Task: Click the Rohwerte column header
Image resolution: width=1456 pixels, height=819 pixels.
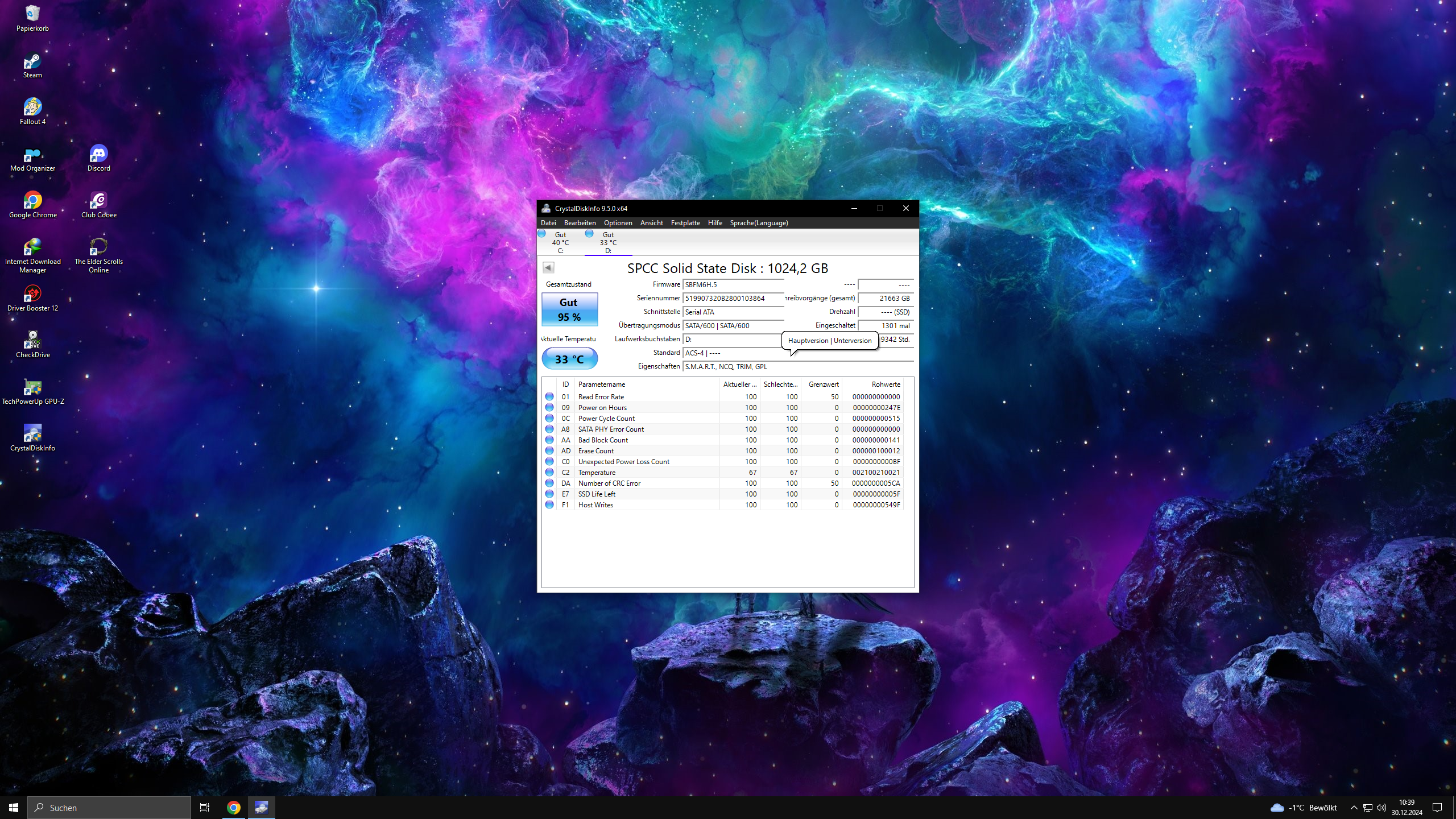Action: tap(886, 384)
